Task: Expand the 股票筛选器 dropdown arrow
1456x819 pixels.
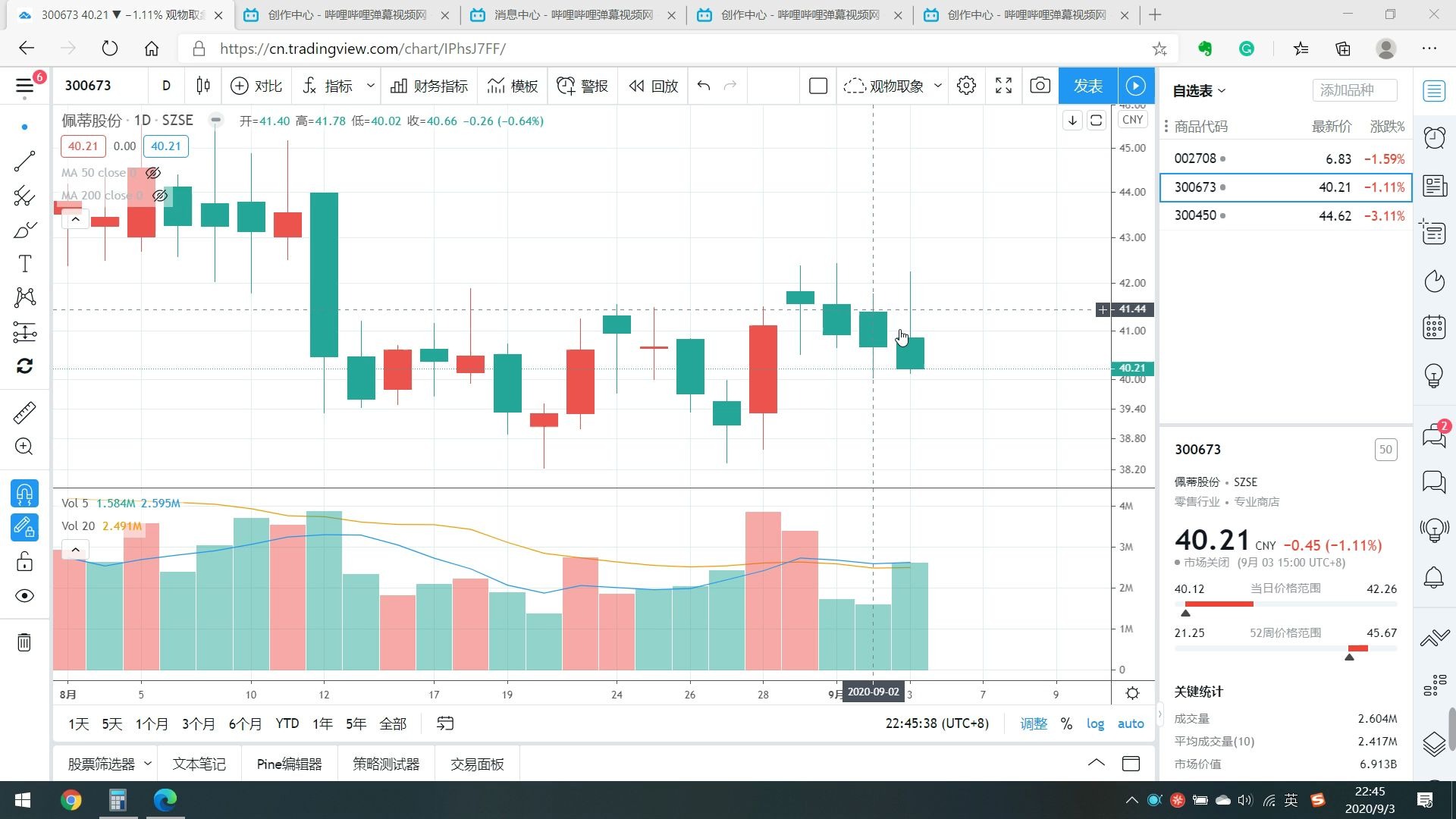Action: pyautogui.click(x=147, y=764)
